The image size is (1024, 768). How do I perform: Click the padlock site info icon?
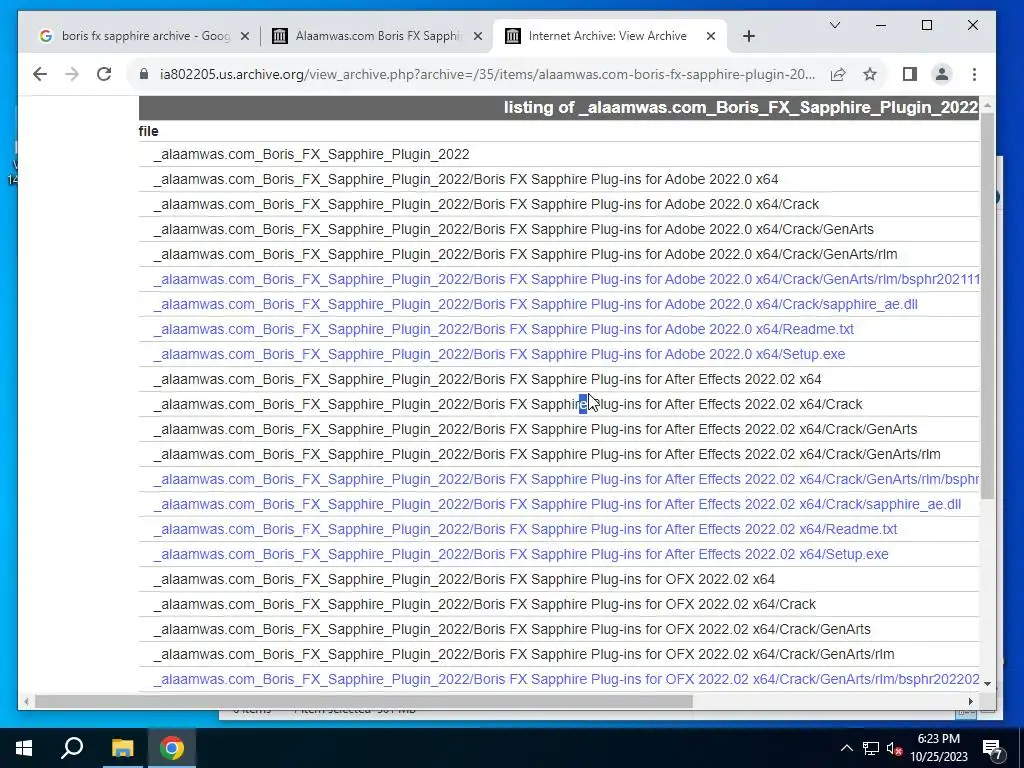point(144,74)
